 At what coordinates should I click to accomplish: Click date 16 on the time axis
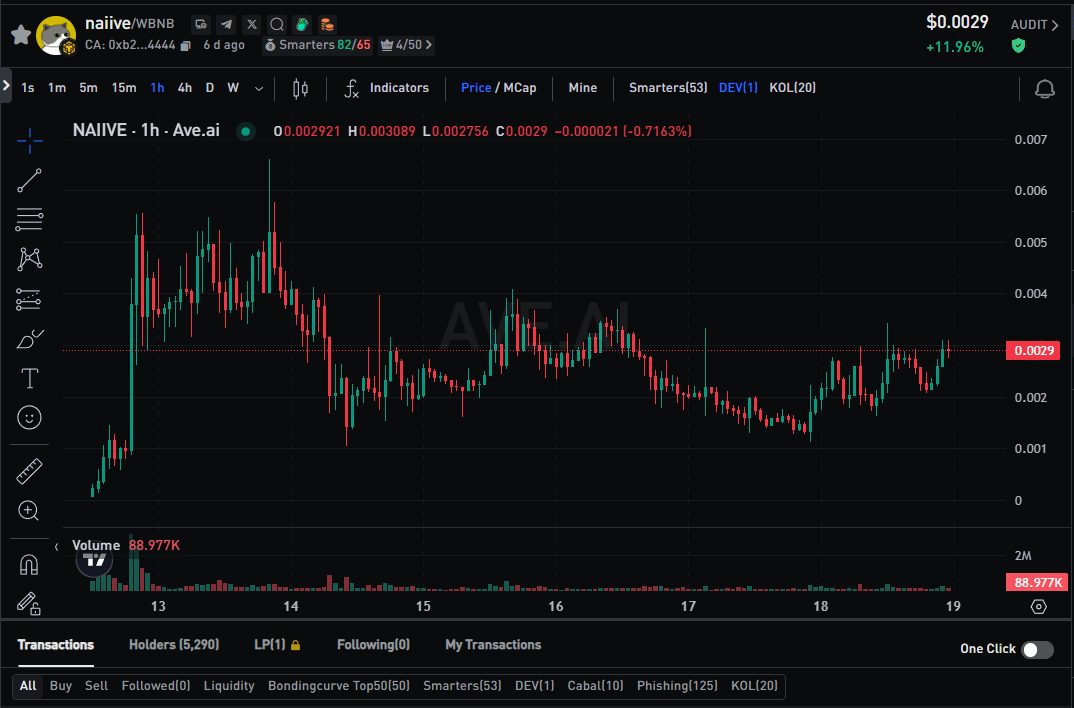click(x=555, y=607)
